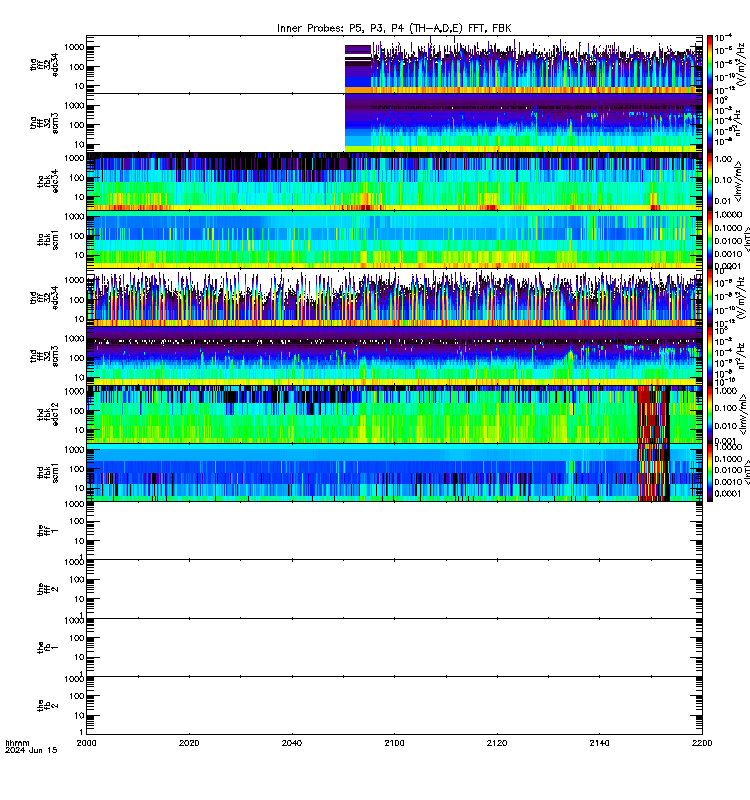
Task: Click the empty "the fff 1" plot panel
Action: tap(394, 531)
